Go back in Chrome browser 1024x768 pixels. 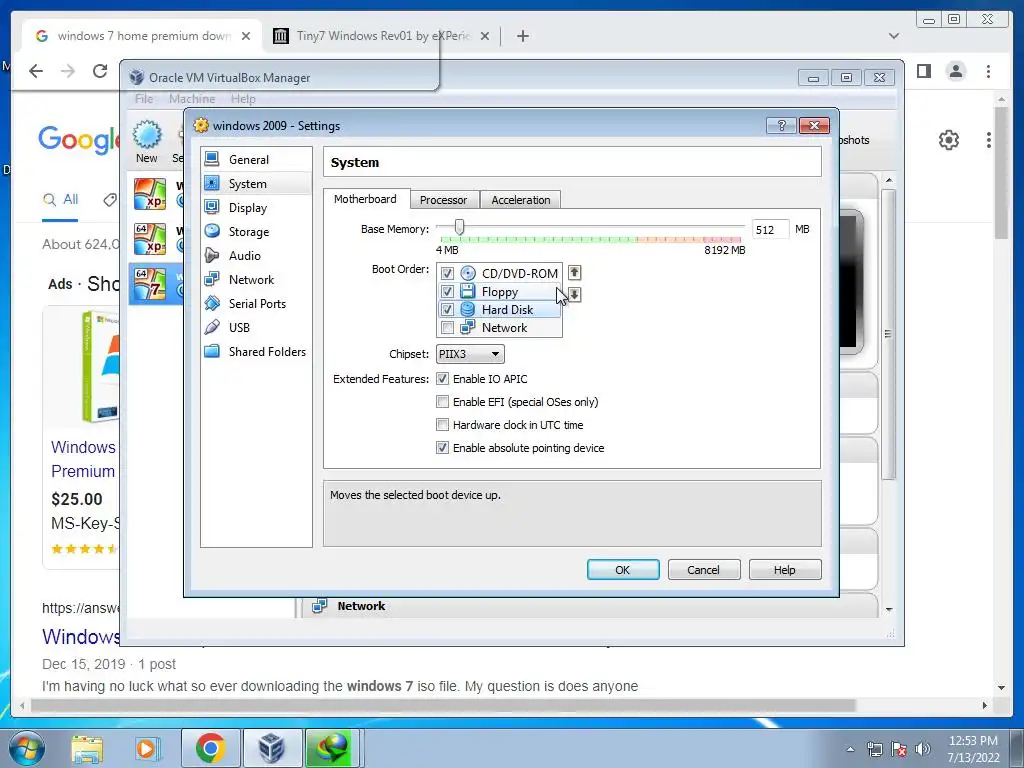[x=36, y=71]
